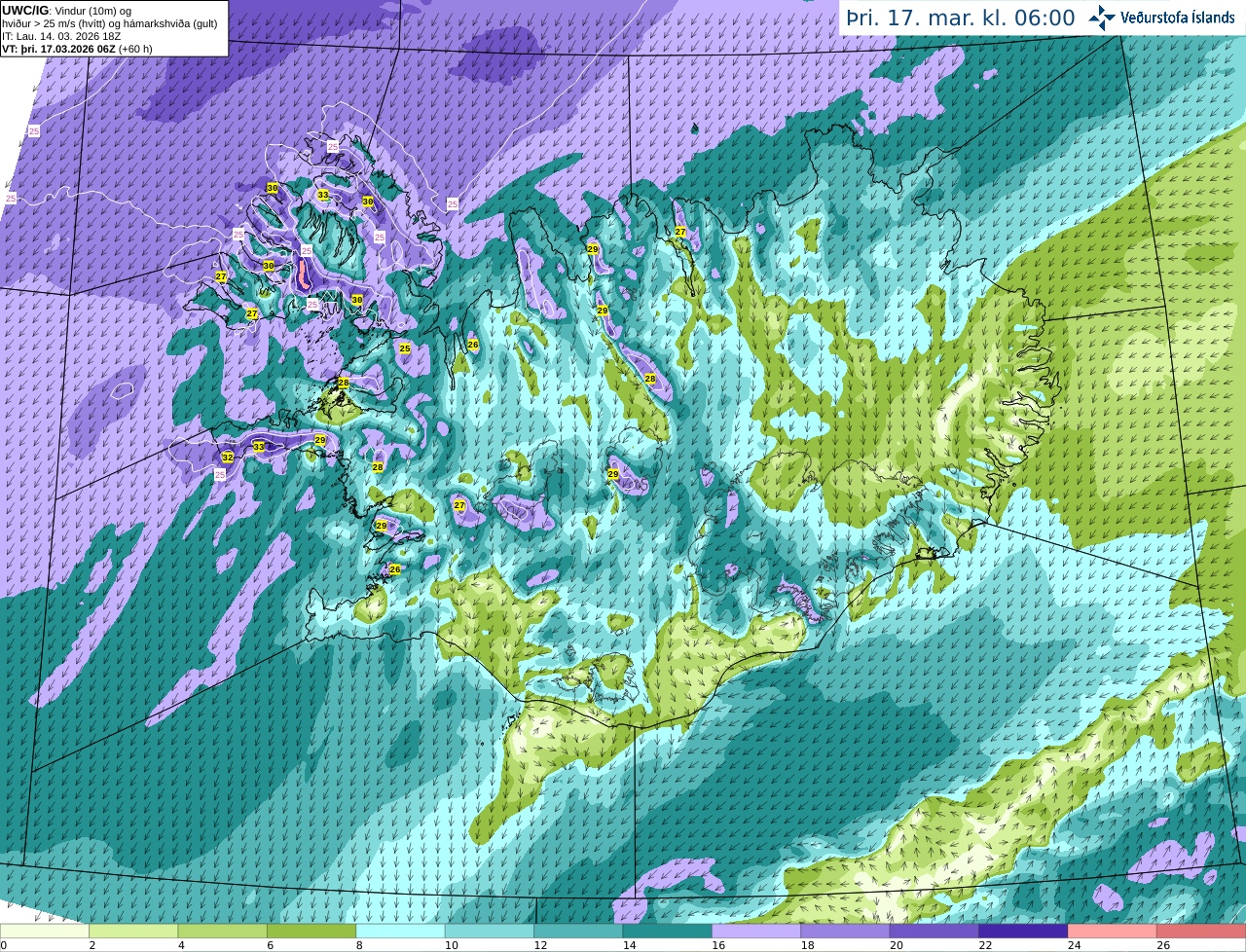Select the 10–12 m/s legend swatch
Image resolution: width=1246 pixels, height=952 pixels.
coord(490,931)
